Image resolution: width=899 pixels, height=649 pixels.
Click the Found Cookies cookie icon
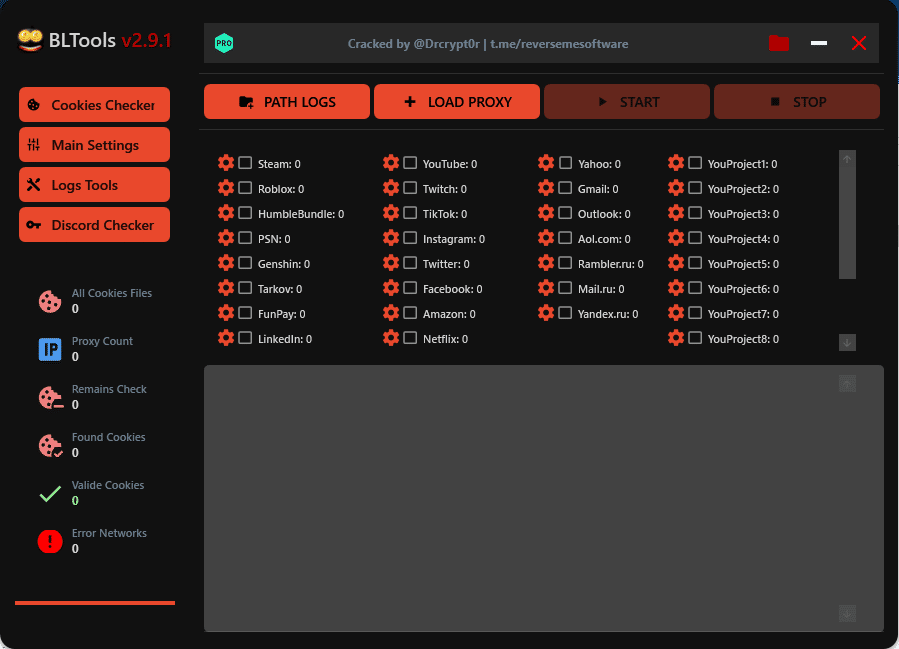coord(50,443)
